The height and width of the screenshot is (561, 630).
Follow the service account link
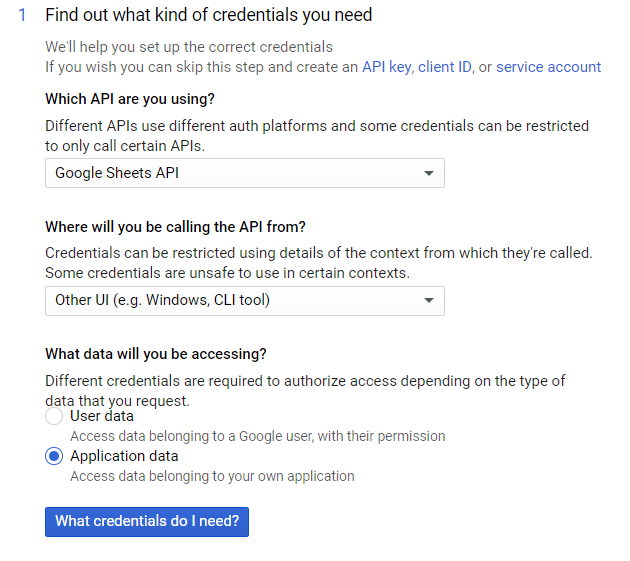[x=548, y=67]
